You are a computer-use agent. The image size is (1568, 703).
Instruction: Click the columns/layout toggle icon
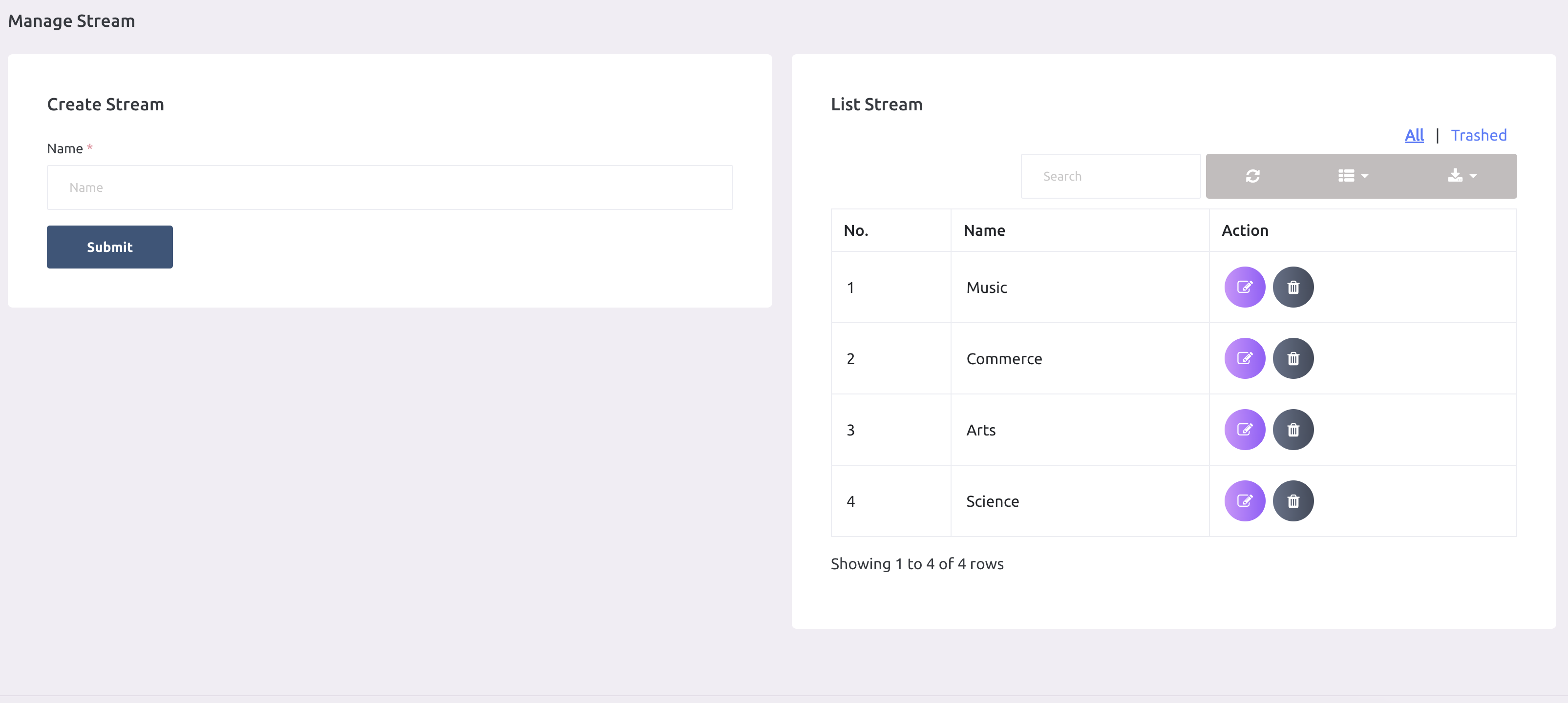(1350, 176)
